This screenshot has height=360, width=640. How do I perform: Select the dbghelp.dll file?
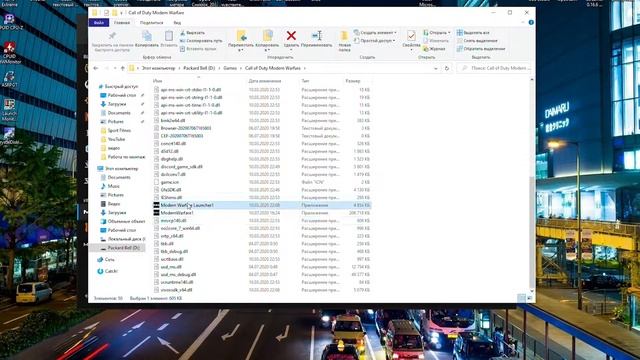coord(261,159)
